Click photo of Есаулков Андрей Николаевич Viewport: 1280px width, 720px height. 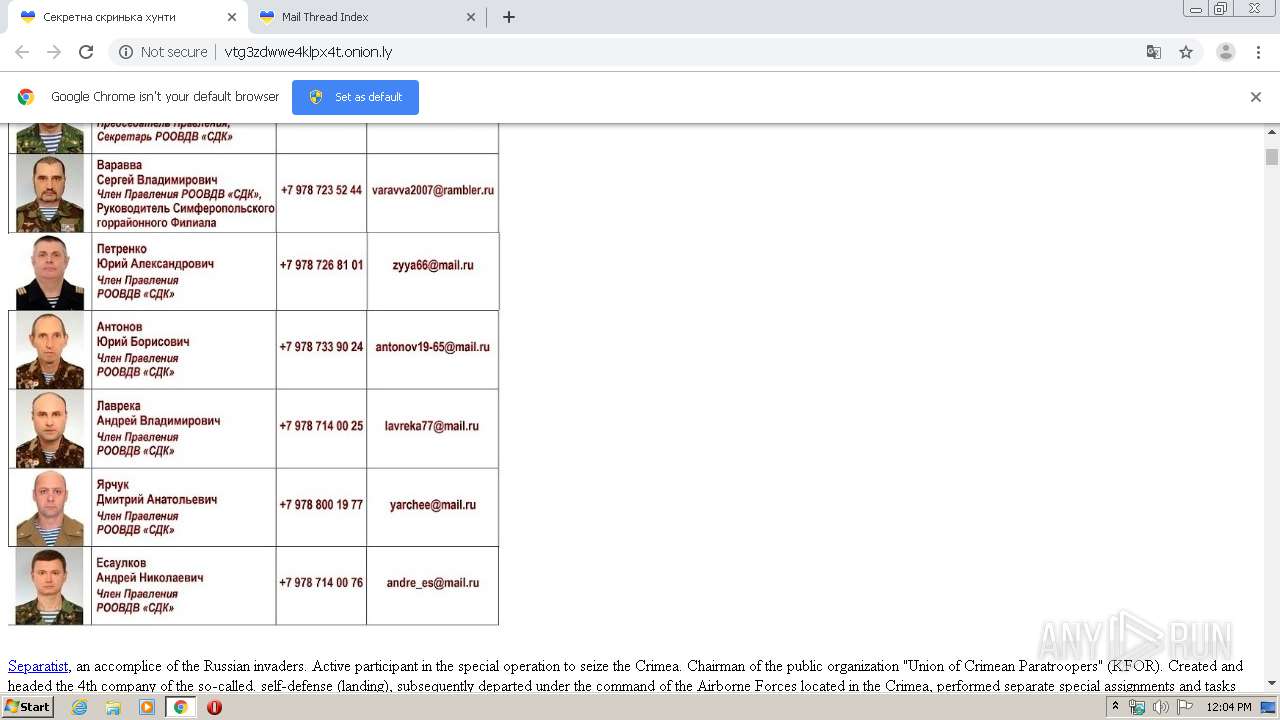50,586
